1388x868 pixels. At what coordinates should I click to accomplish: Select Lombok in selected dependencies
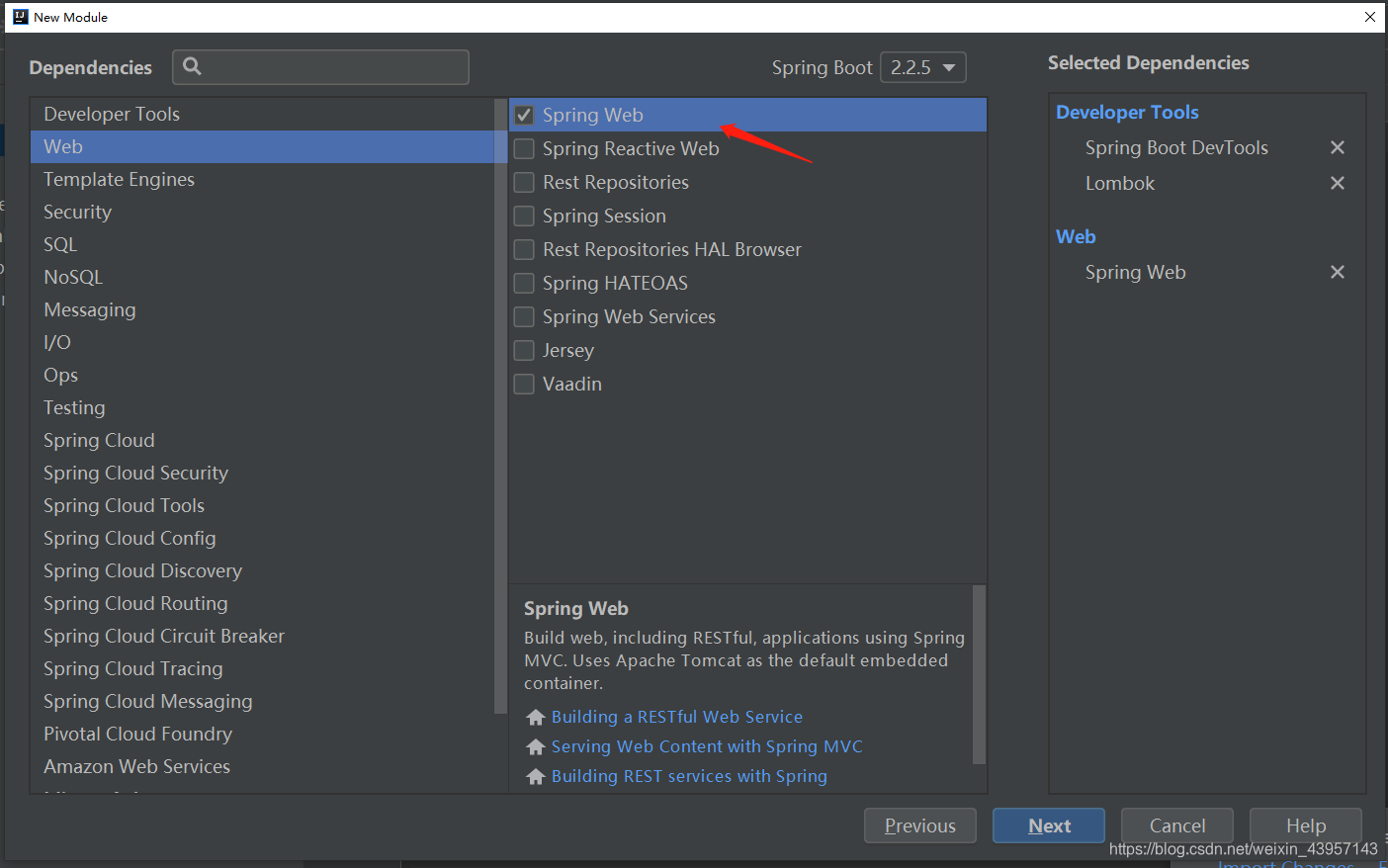pyautogui.click(x=1120, y=183)
